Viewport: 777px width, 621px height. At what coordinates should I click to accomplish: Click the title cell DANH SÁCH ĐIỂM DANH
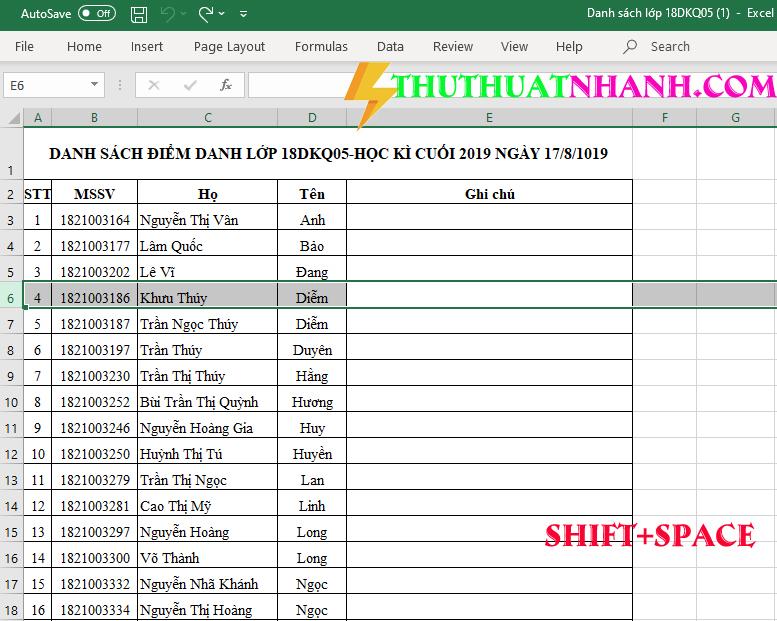[x=328, y=154]
